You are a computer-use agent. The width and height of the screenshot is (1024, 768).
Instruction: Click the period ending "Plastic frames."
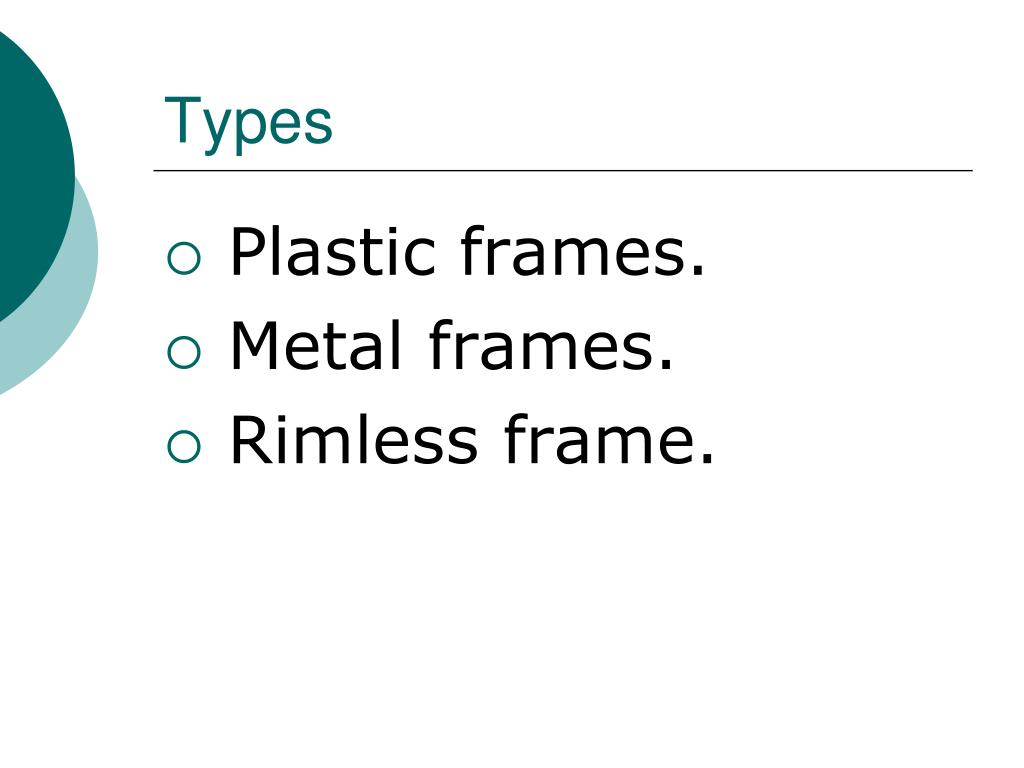(699, 270)
